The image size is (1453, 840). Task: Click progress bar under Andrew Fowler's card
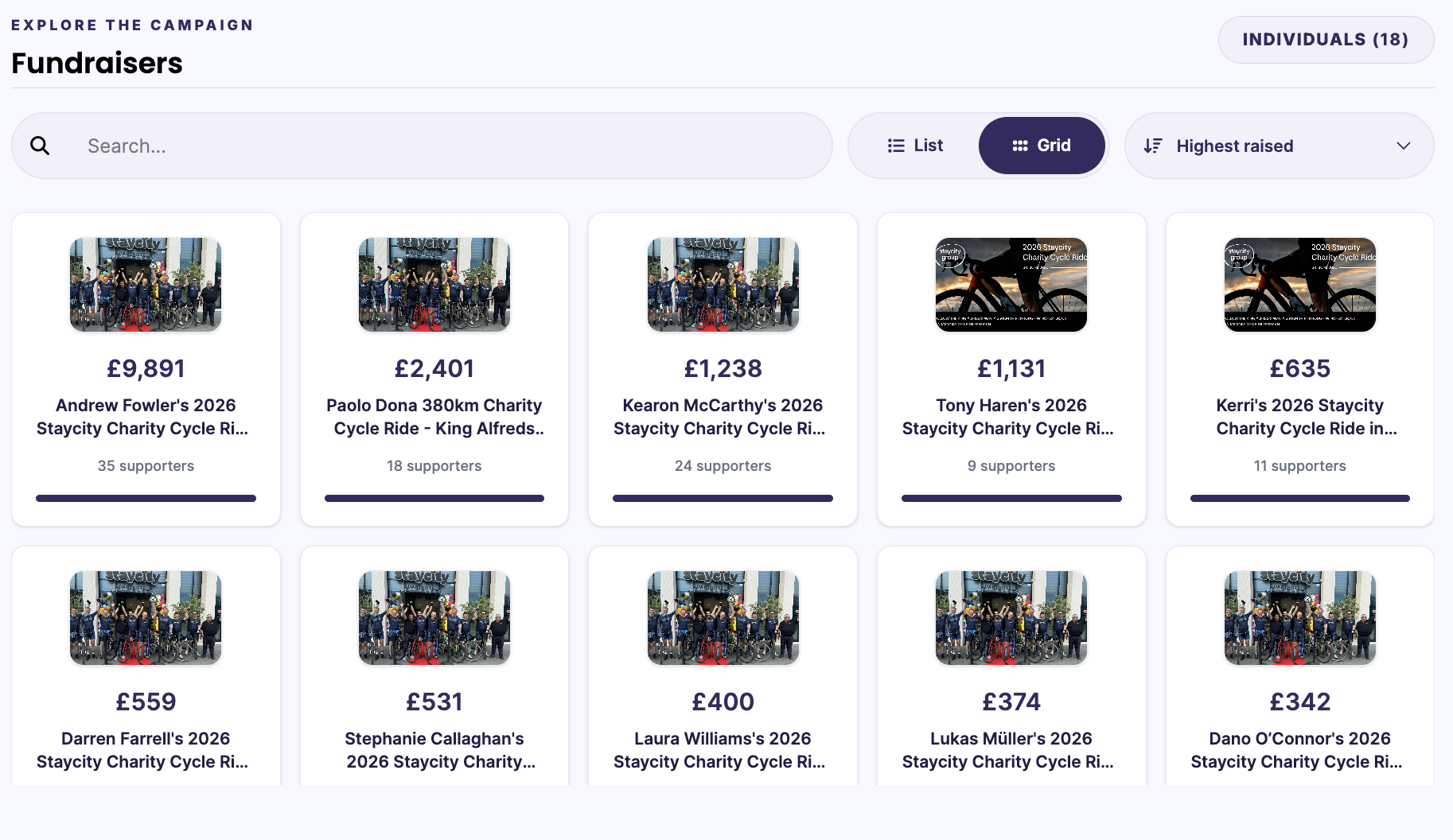[x=146, y=499]
